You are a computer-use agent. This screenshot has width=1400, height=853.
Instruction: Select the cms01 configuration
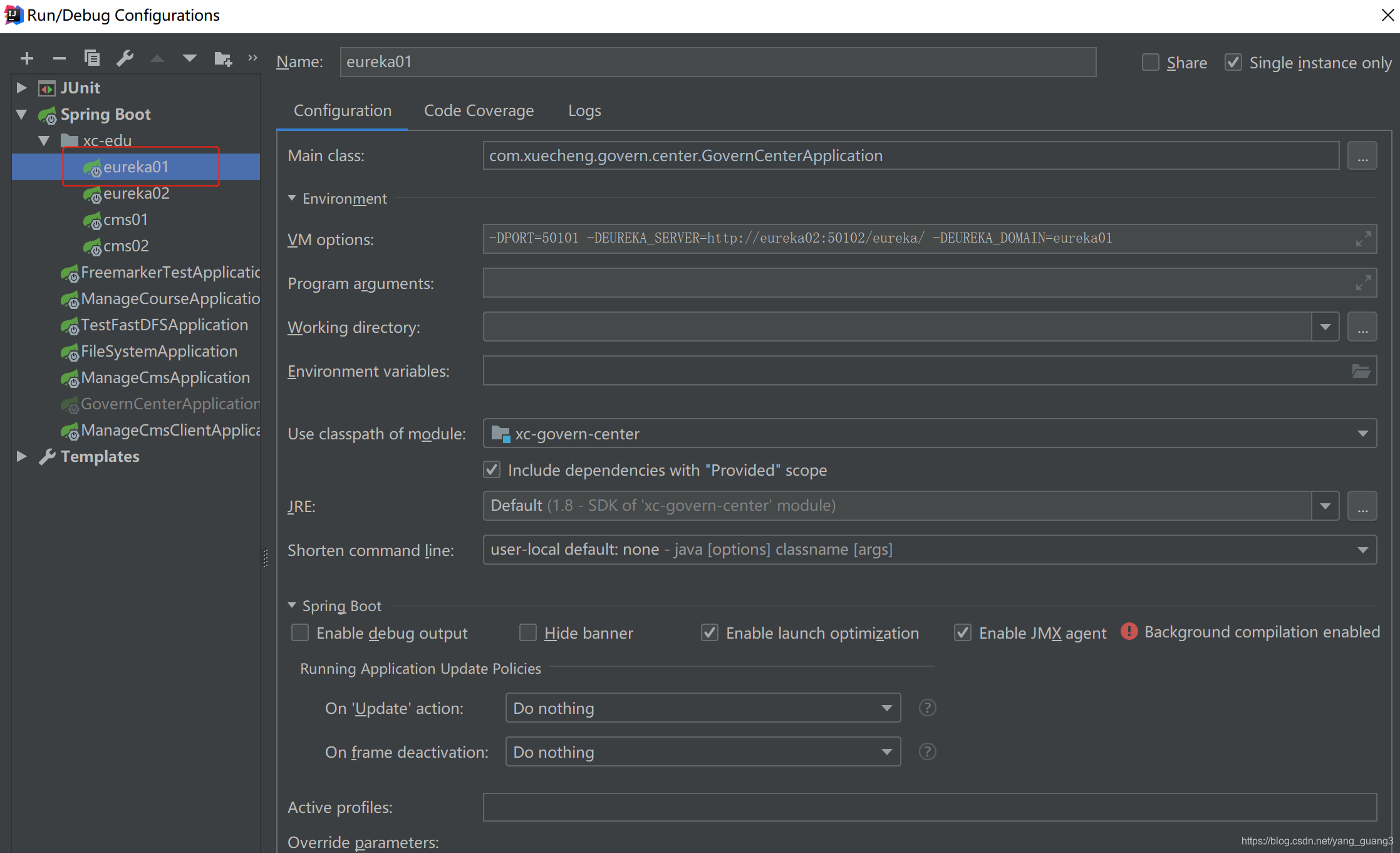125,220
